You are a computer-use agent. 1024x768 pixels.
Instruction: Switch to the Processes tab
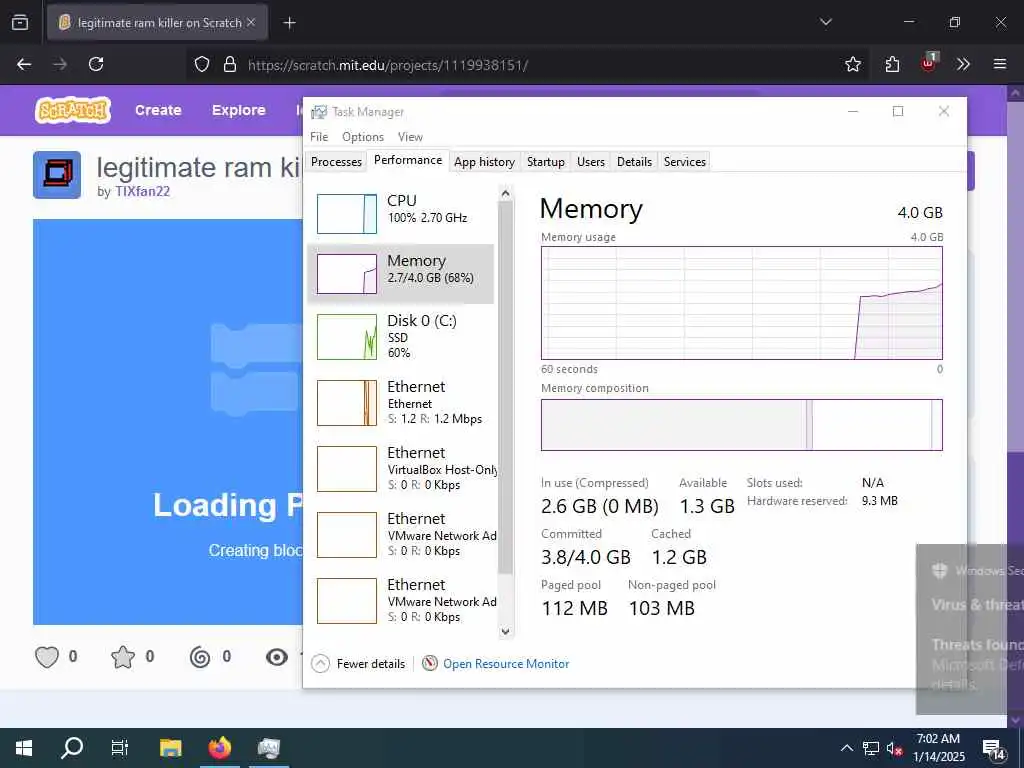(x=336, y=162)
